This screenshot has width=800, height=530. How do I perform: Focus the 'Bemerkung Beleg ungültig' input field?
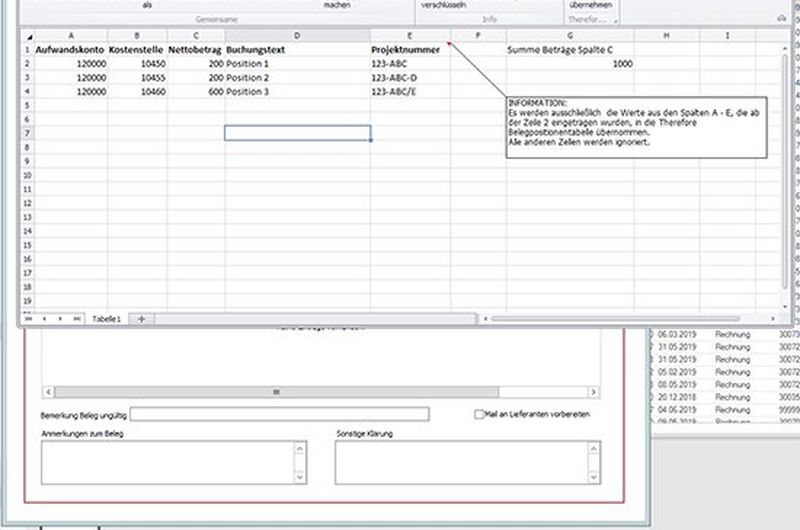[x=280, y=414]
